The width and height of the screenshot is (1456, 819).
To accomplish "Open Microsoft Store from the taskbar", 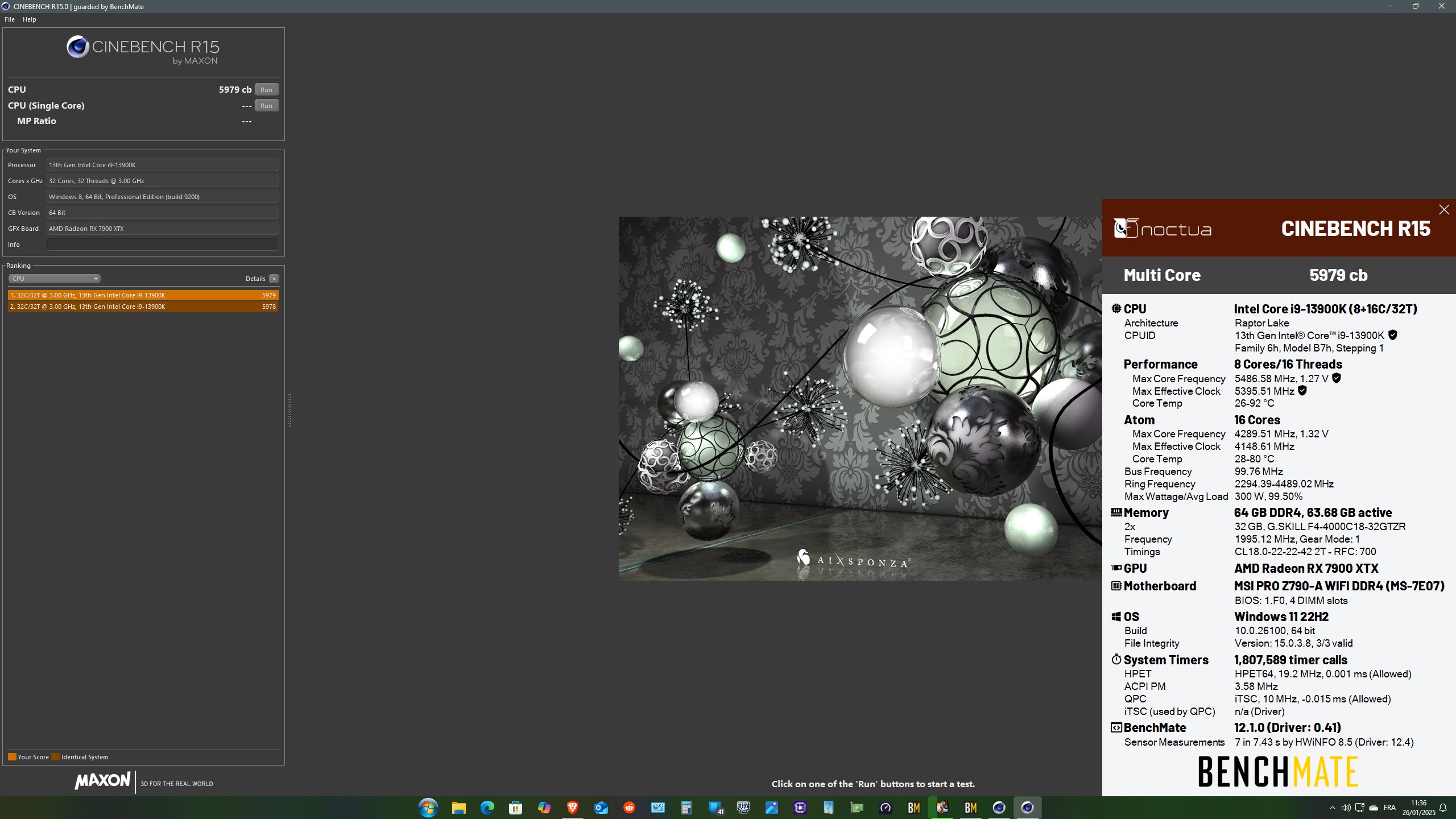I will tap(516, 808).
